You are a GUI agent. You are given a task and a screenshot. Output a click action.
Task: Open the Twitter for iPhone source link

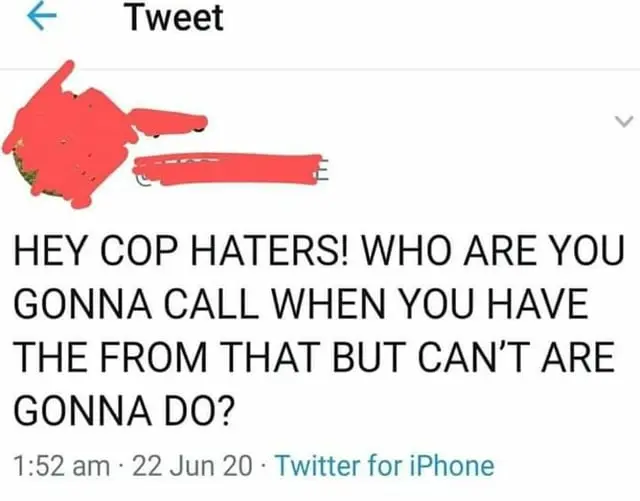pyautogui.click(x=385, y=466)
